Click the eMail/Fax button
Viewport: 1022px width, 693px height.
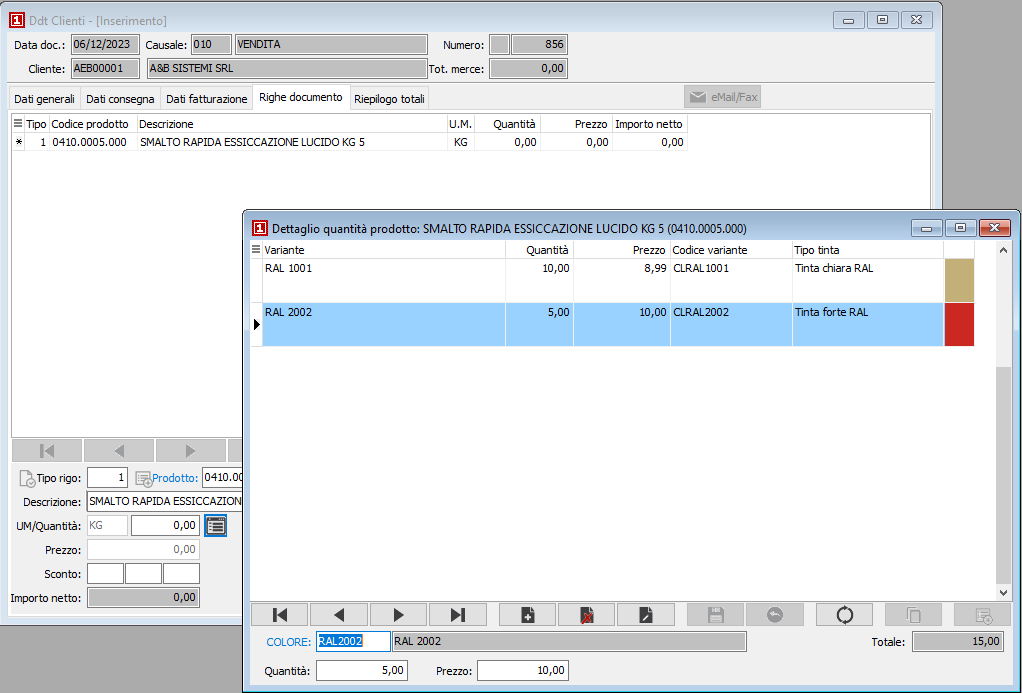(x=722, y=97)
